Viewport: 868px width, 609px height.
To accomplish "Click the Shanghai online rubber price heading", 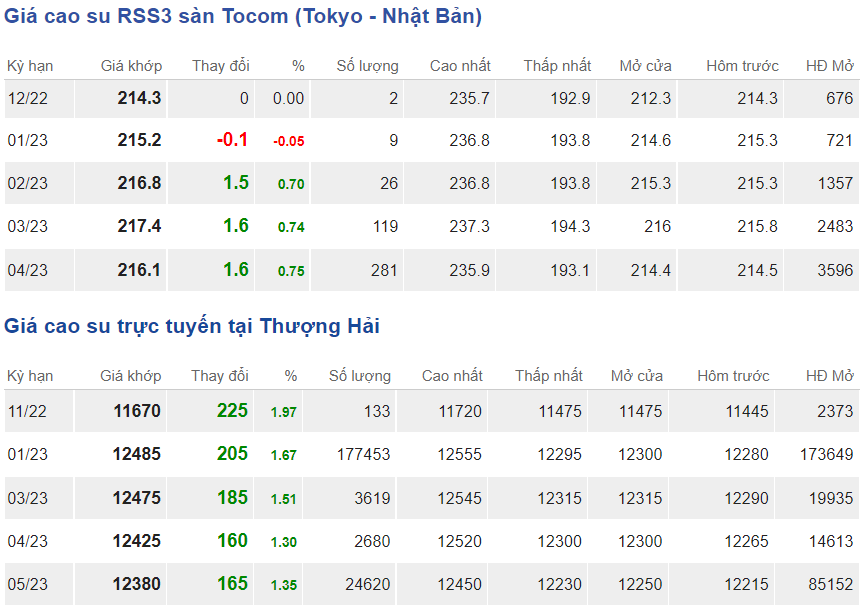I will [x=192, y=326].
